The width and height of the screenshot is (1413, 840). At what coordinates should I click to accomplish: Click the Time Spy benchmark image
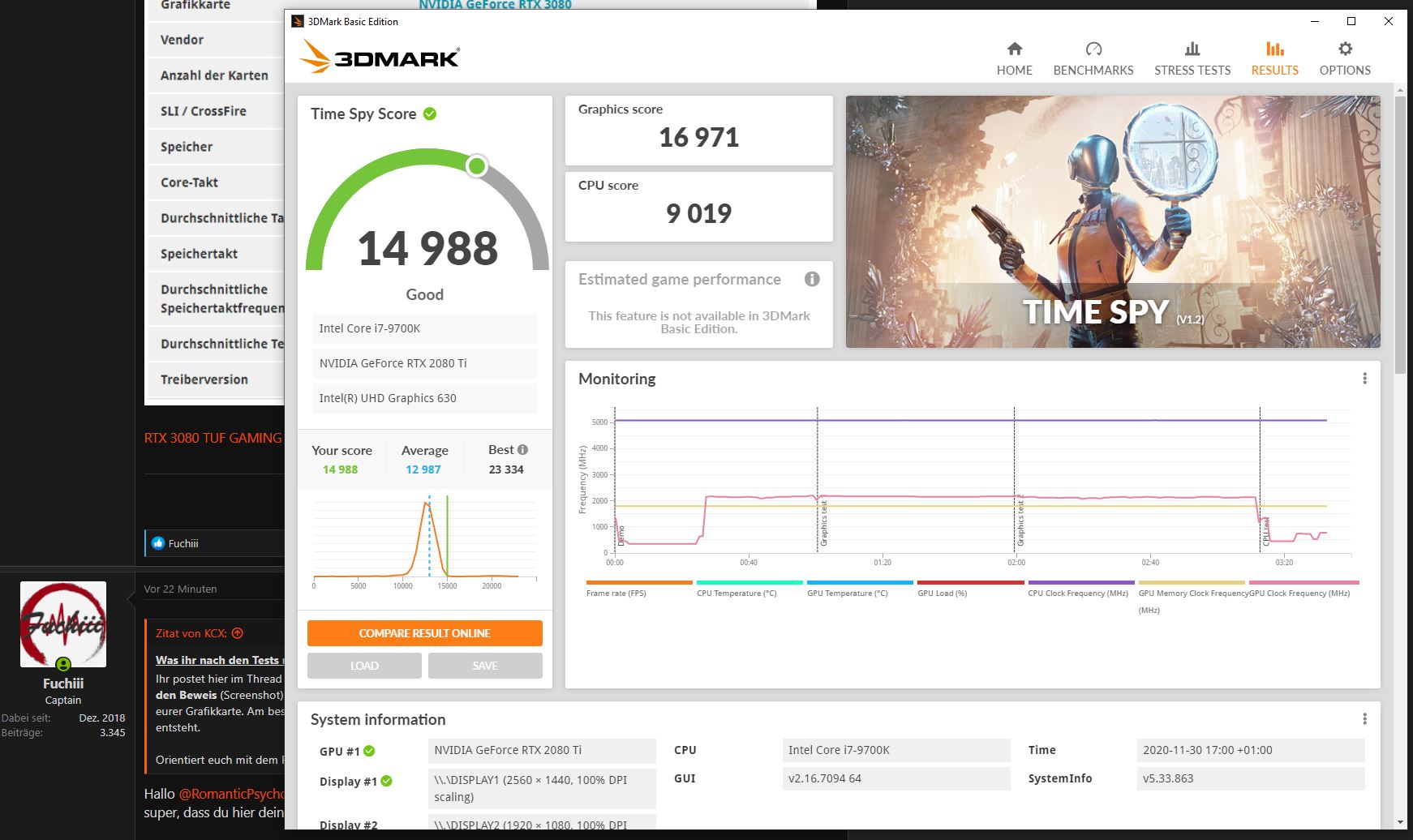tap(1113, 222)
